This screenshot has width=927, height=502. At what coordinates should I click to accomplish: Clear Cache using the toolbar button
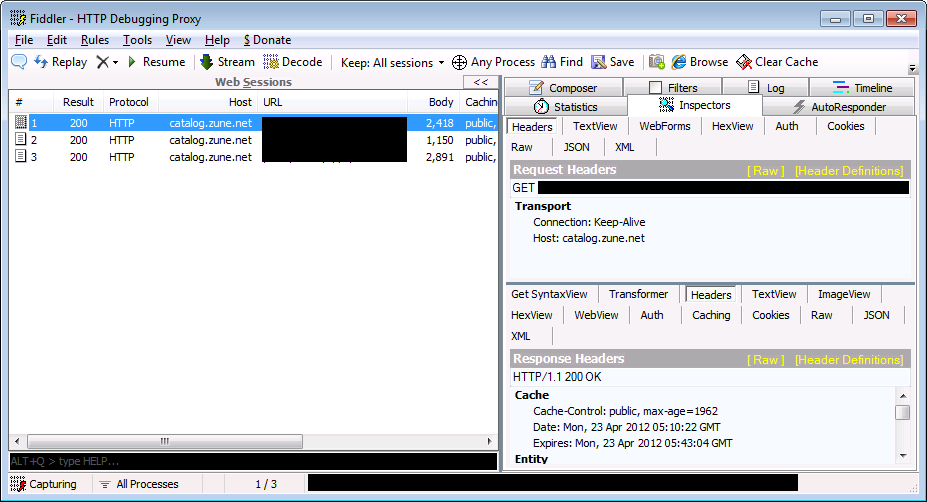[x=777, y=61]
